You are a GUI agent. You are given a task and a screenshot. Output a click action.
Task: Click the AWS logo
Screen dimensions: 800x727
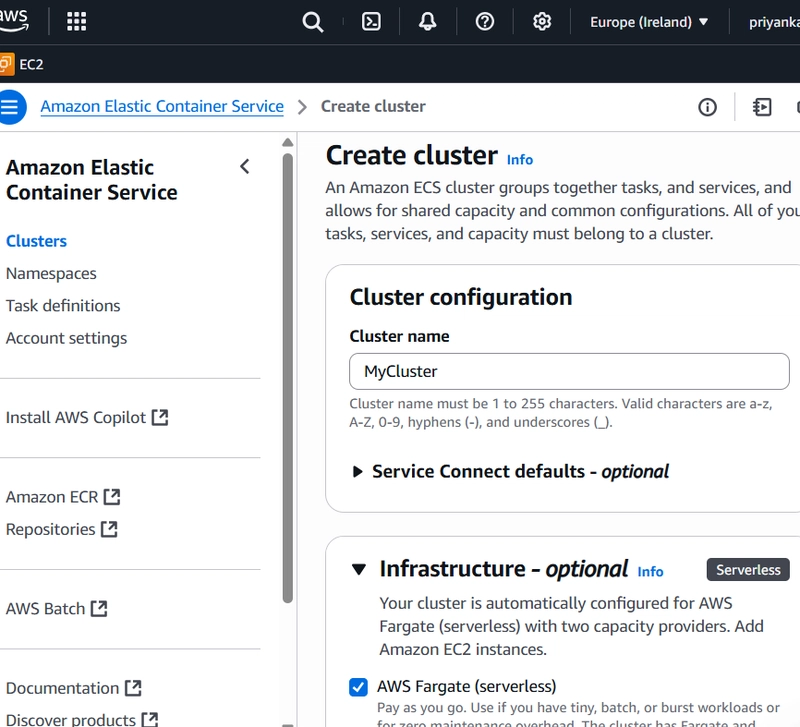pyautogui.click(x=14, y=20)
